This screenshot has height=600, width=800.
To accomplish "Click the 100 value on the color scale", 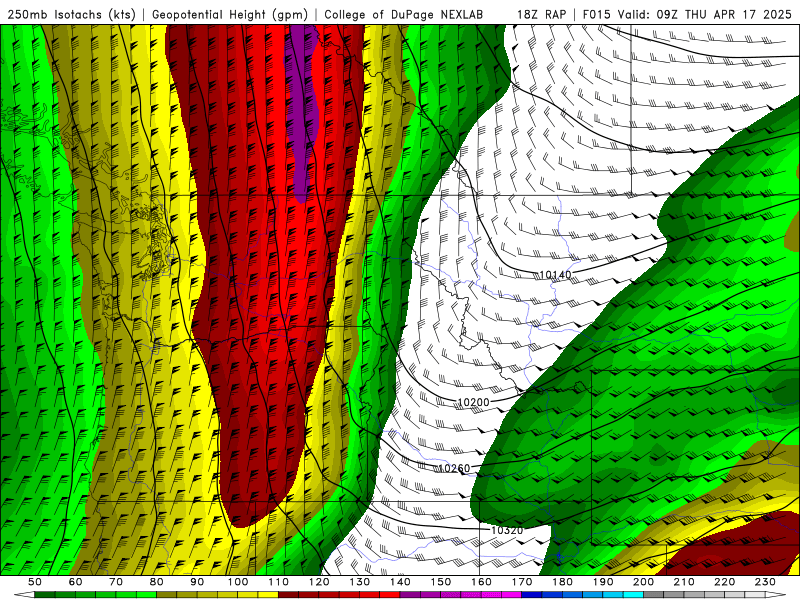I will (238, 582).
